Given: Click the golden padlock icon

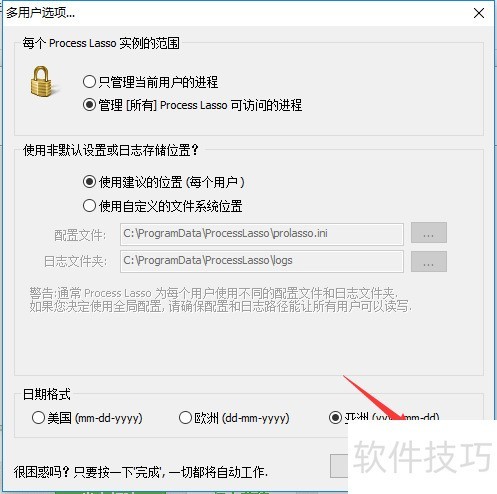Looking at the screenshot, I should [x=41, y=81].
